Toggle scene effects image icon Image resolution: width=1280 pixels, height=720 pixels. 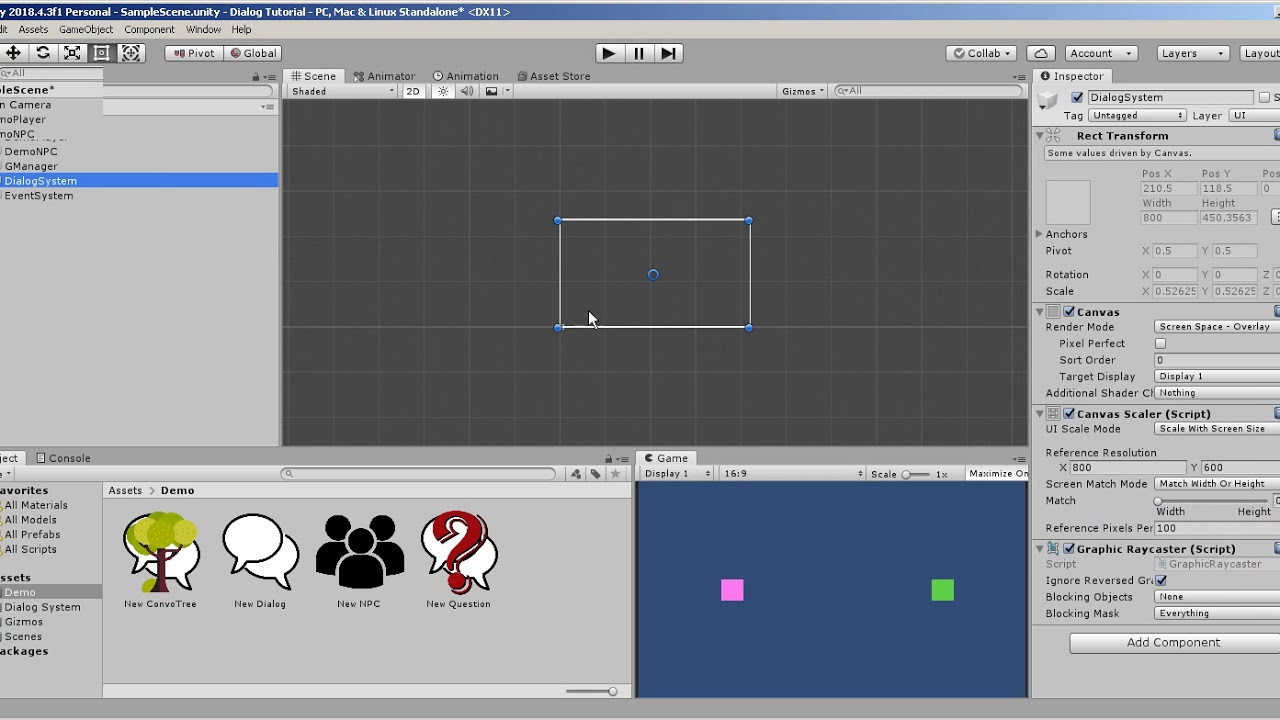pyautogui.click(x=491, y=91)
